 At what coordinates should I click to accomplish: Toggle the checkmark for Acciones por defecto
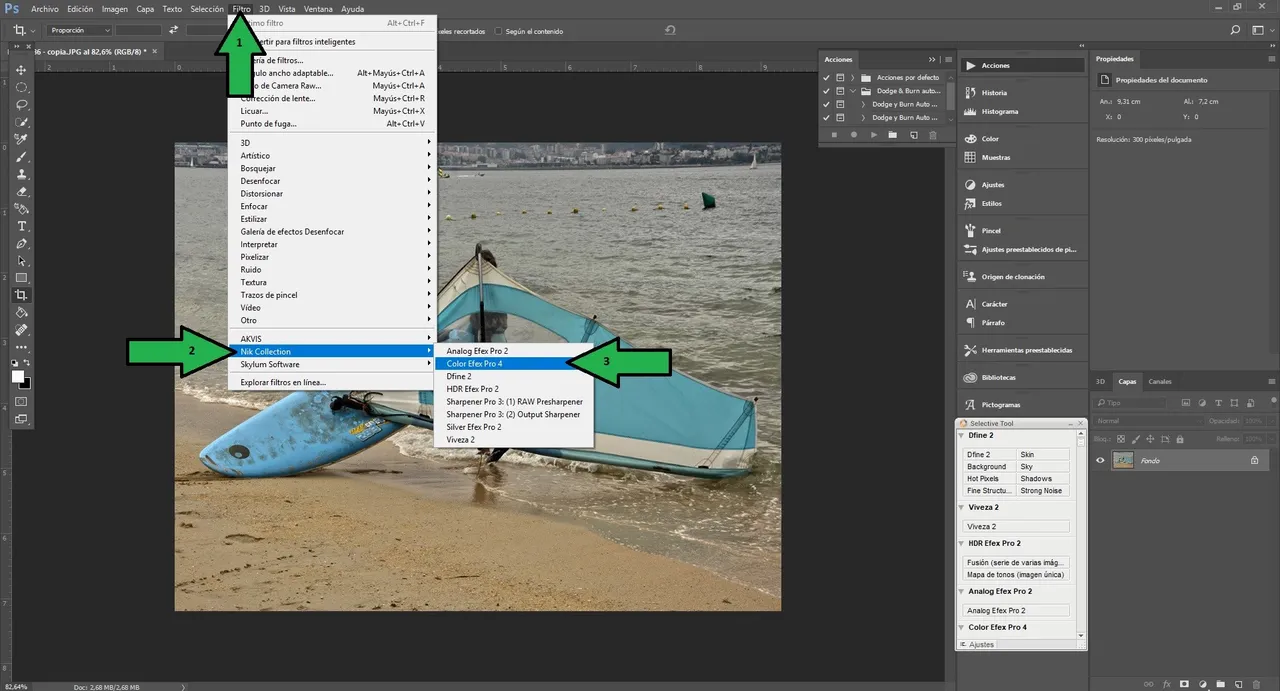tap(826, 77)
